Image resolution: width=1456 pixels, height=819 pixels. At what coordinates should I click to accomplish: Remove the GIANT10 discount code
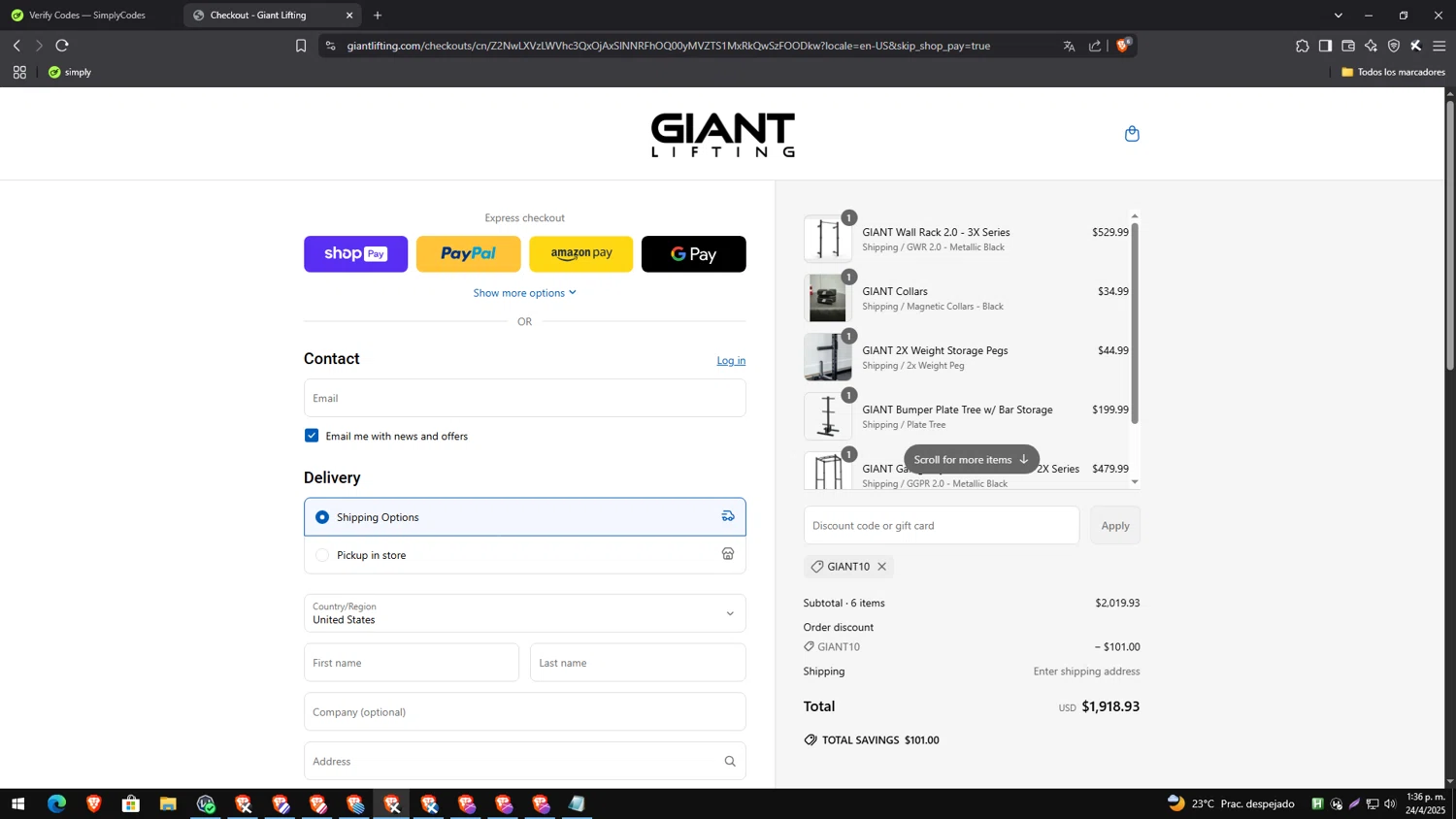coord(881,567)
